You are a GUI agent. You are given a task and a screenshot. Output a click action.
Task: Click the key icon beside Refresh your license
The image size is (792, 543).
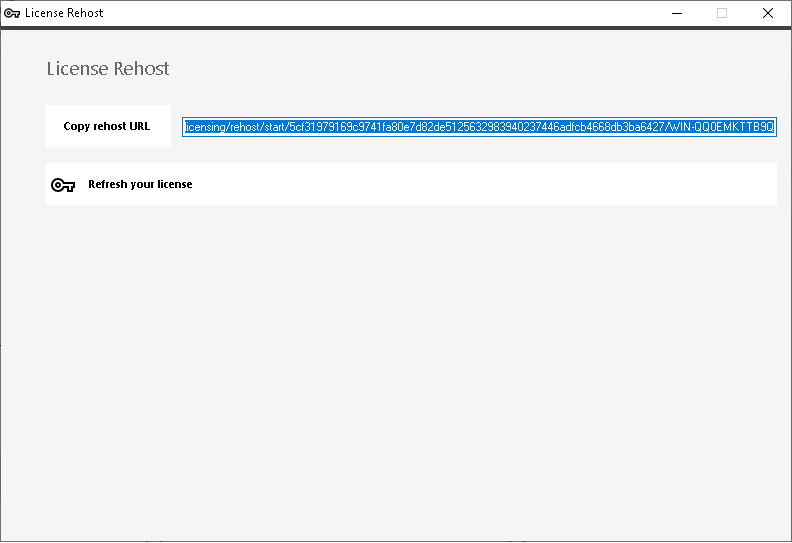[x=63, y=185]
